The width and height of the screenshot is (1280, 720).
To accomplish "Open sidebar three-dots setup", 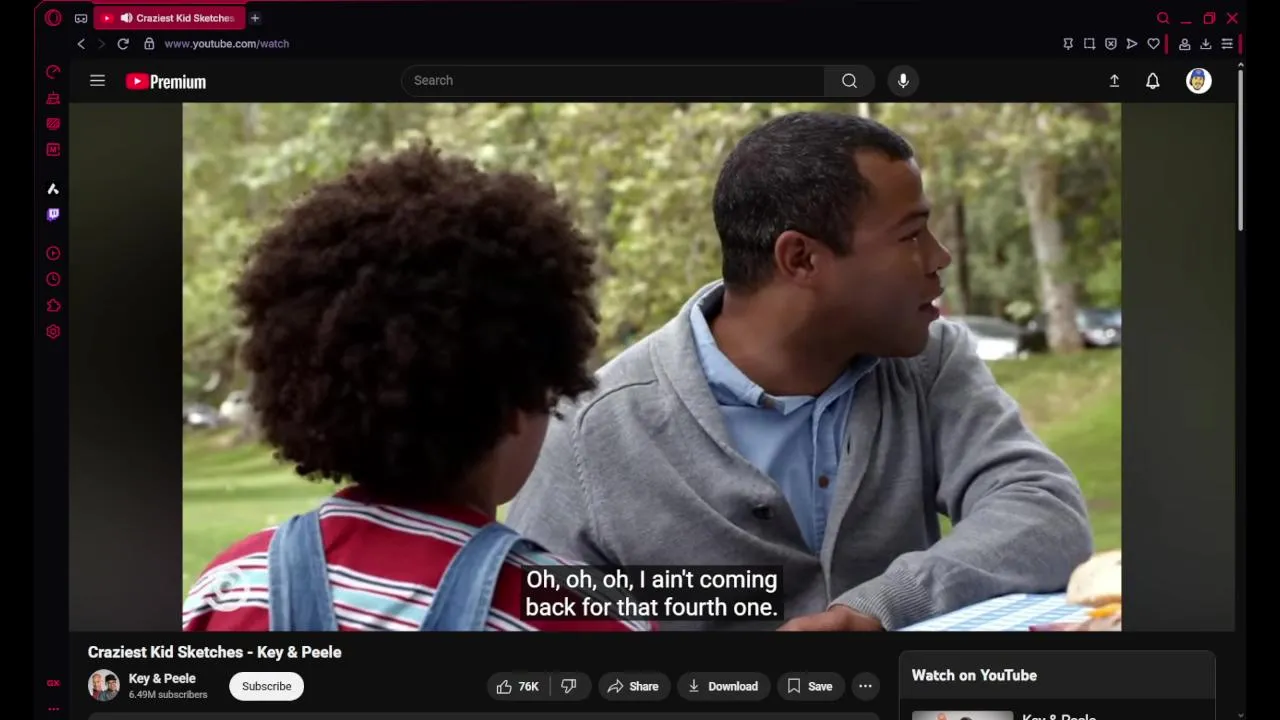I will coord(53,709).
